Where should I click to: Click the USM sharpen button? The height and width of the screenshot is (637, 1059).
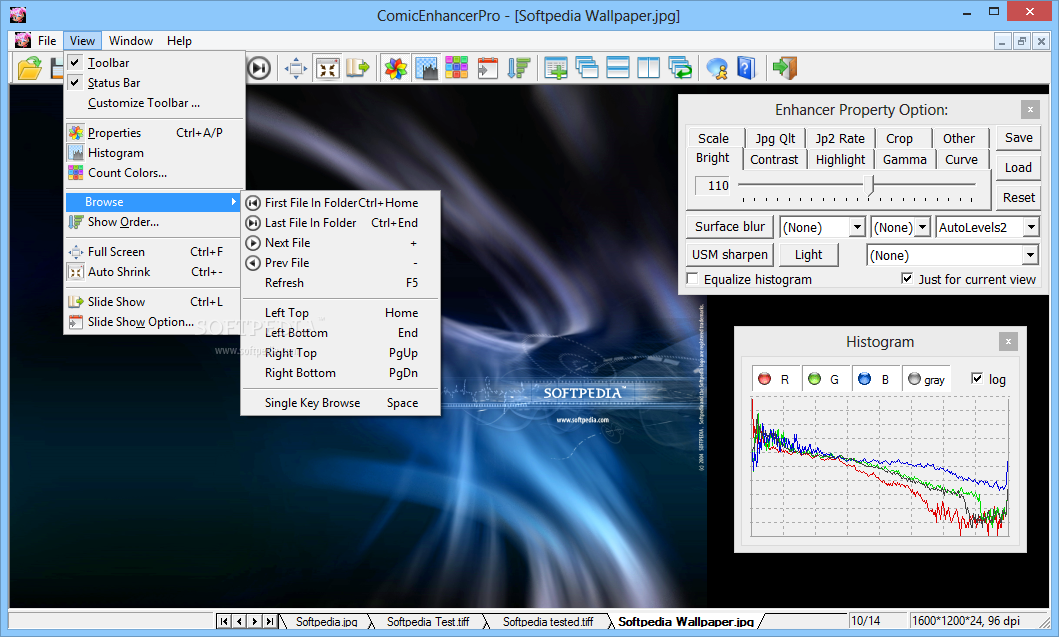click(x=729, y=255)
